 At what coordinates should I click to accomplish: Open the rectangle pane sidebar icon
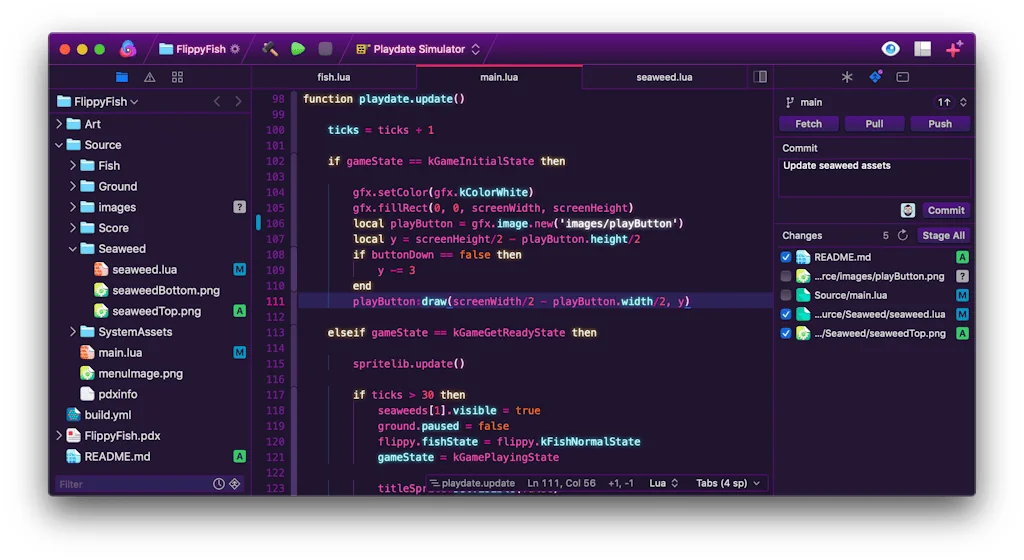pyautogui.click(x=903, y=77)
